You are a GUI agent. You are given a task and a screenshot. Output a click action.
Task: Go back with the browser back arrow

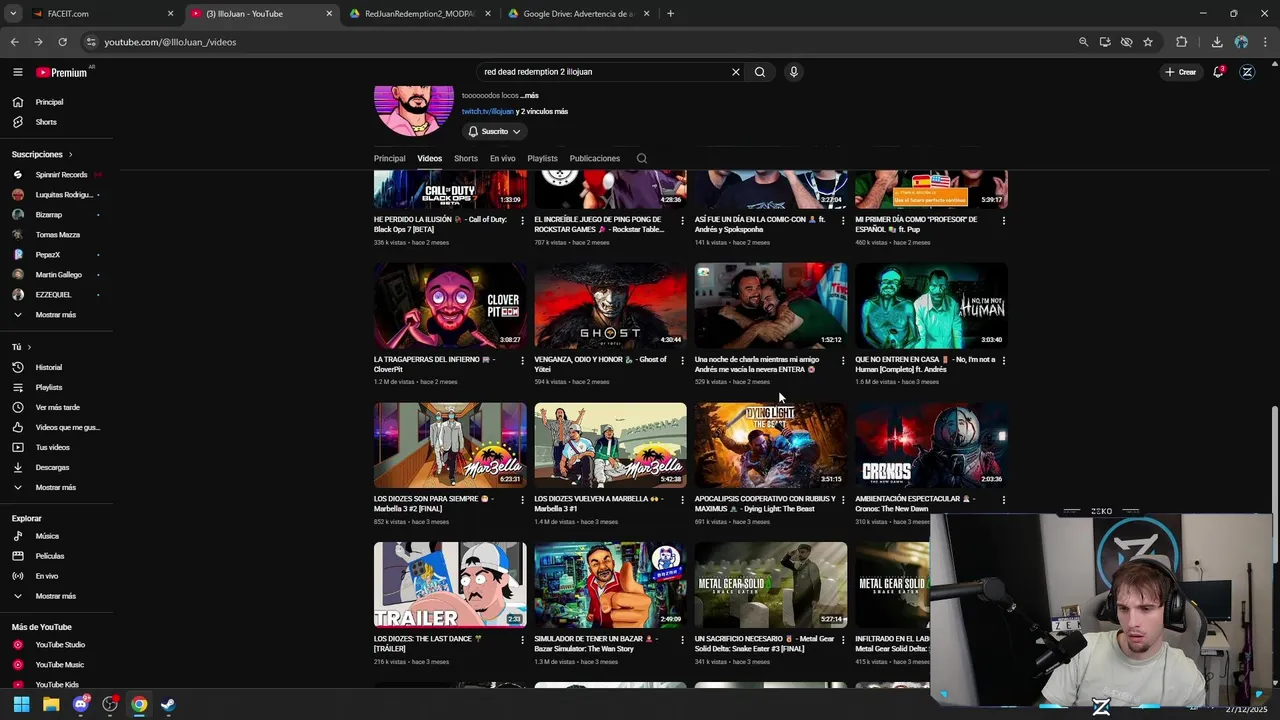coord(14,42)
